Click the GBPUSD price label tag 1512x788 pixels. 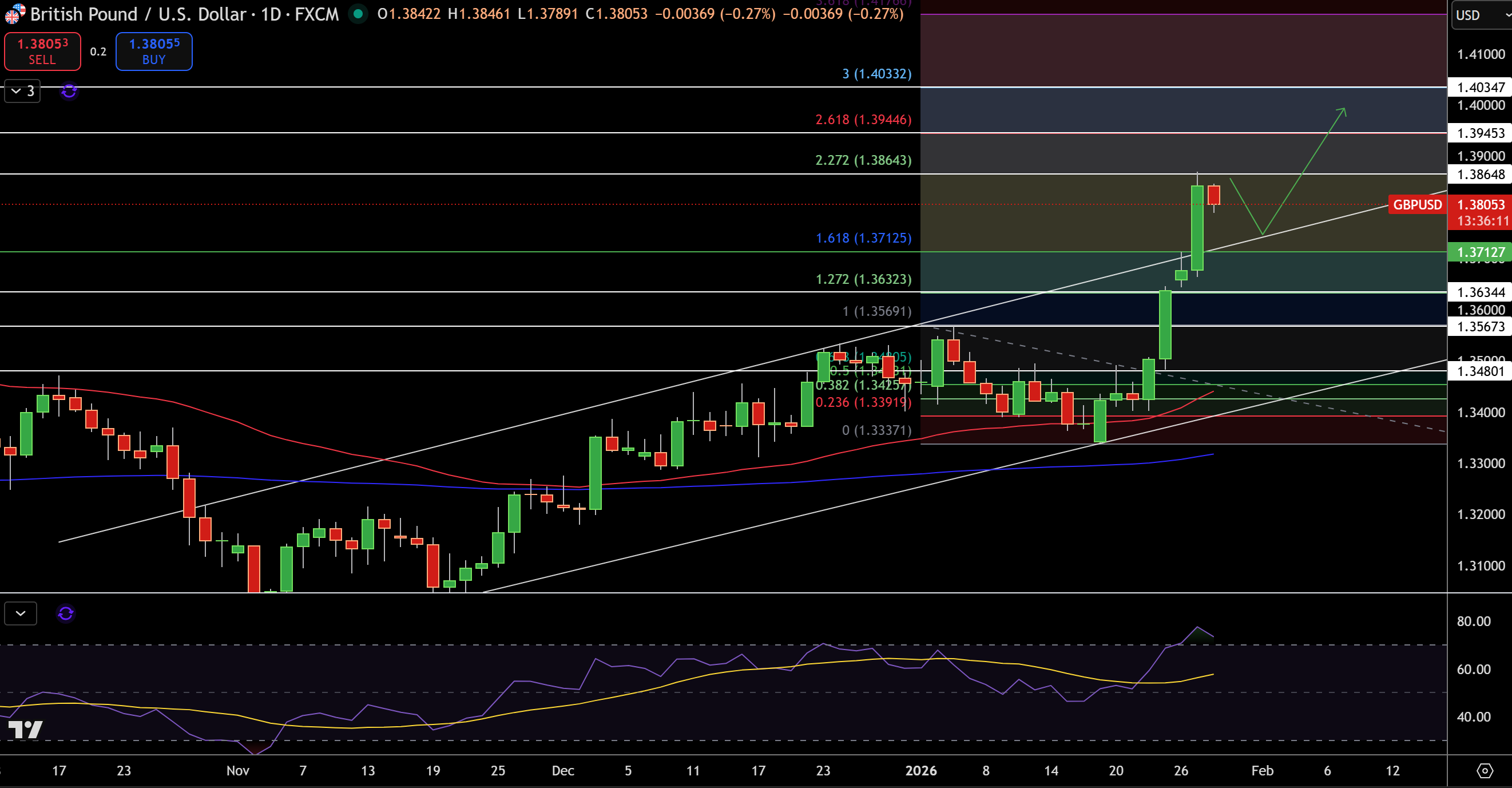coord(1417,204)
